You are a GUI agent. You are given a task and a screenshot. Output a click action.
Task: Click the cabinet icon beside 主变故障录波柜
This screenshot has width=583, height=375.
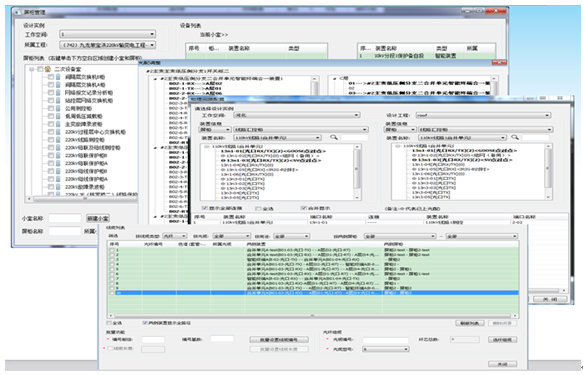click(58, 124)
